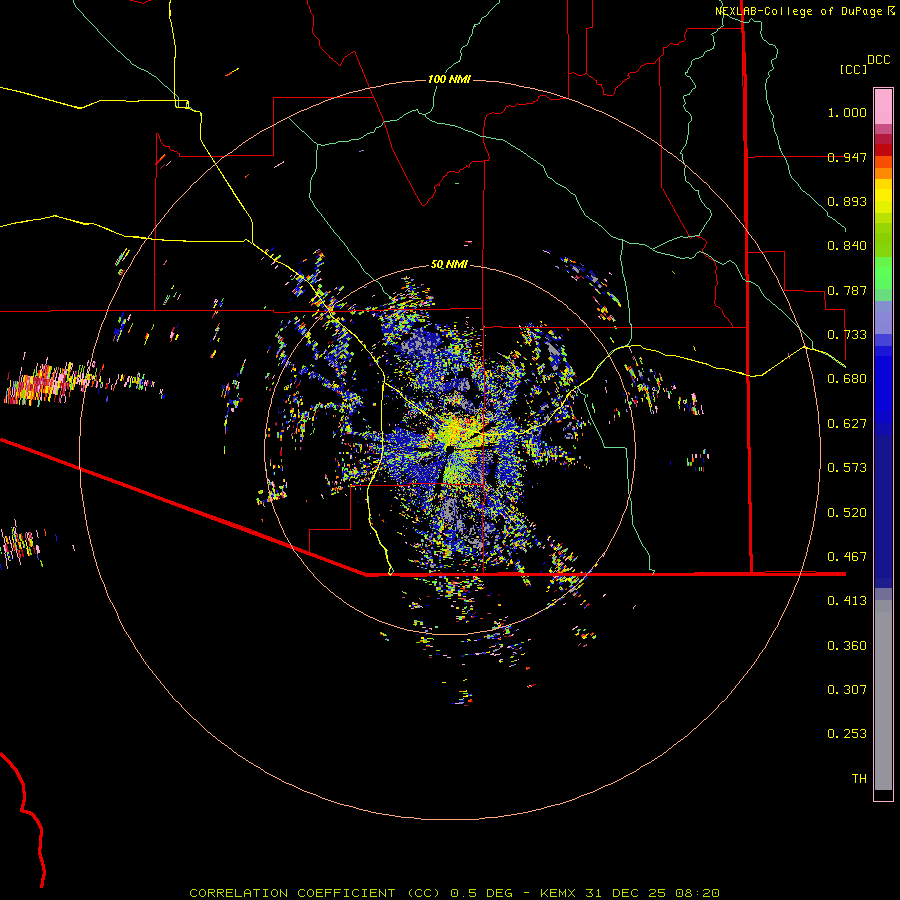
Task: Click the 0.573 legend value
Action: pyautogui.click(x=847, y=468)
